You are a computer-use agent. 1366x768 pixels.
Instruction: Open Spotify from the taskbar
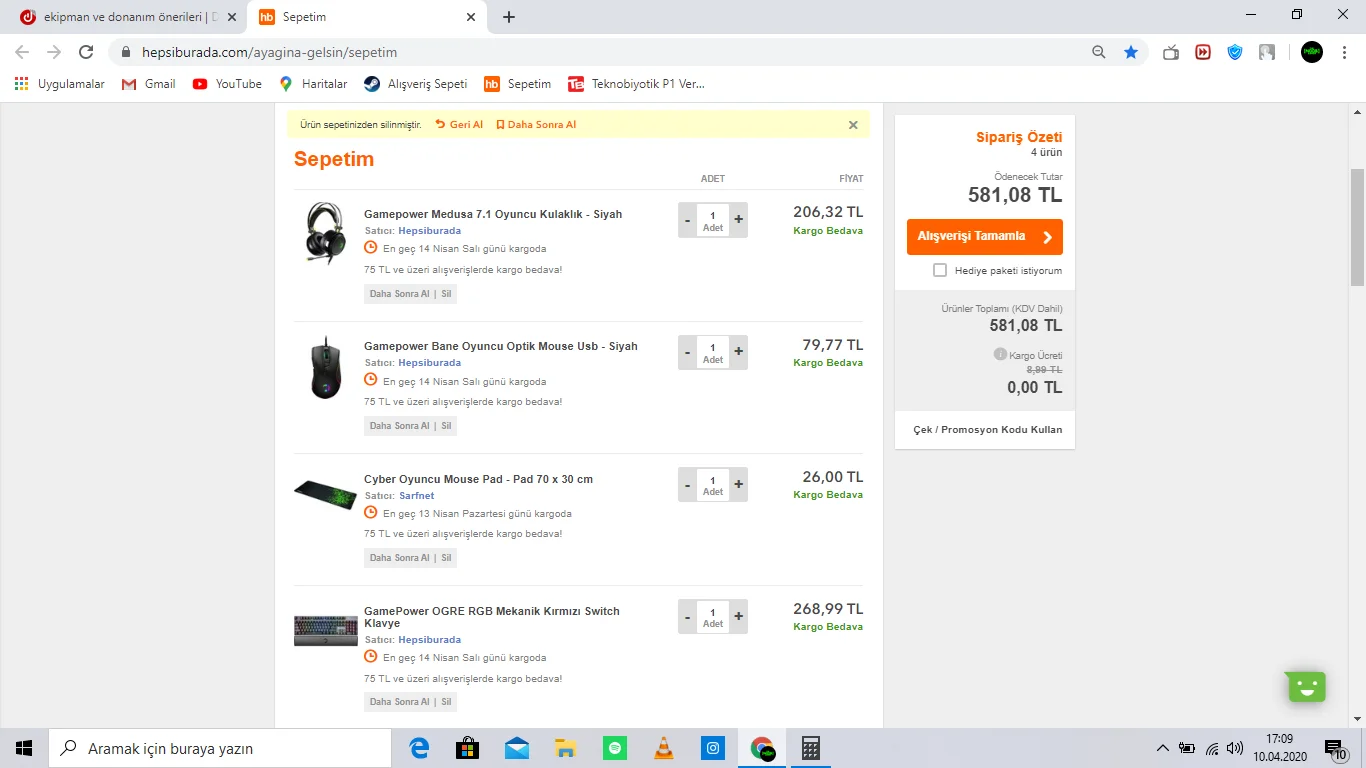tap(615, 748)
